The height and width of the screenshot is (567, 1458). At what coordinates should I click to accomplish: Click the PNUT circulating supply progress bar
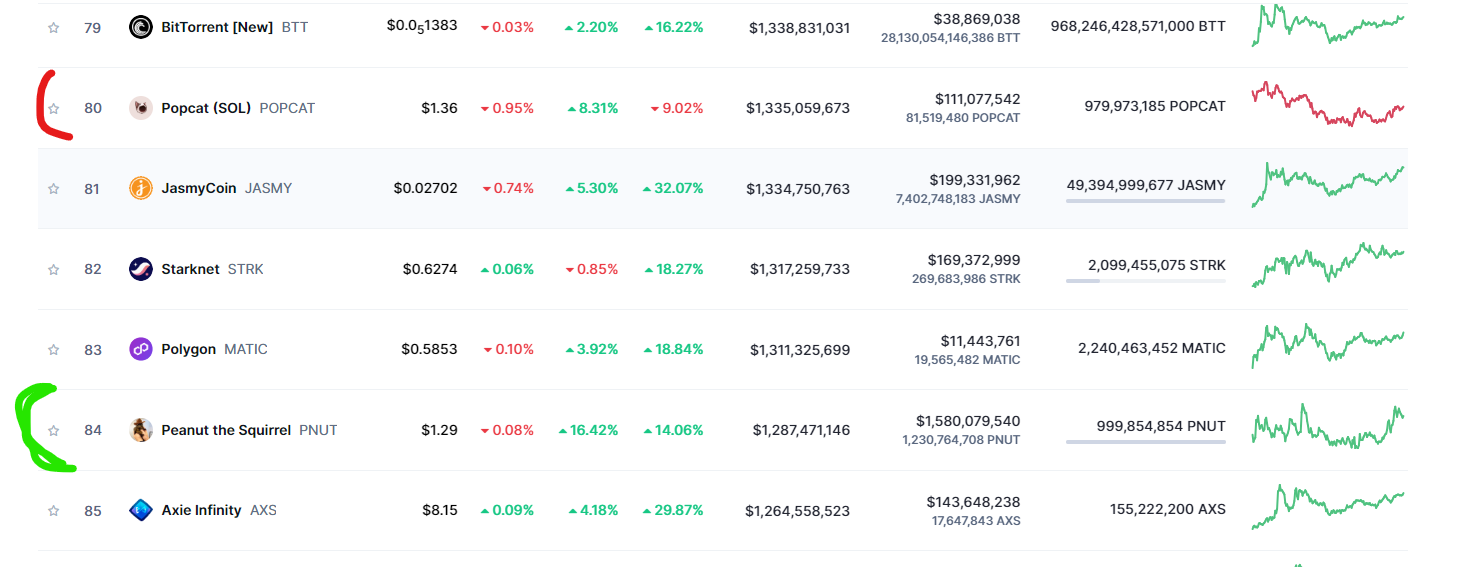[1145, 441]
